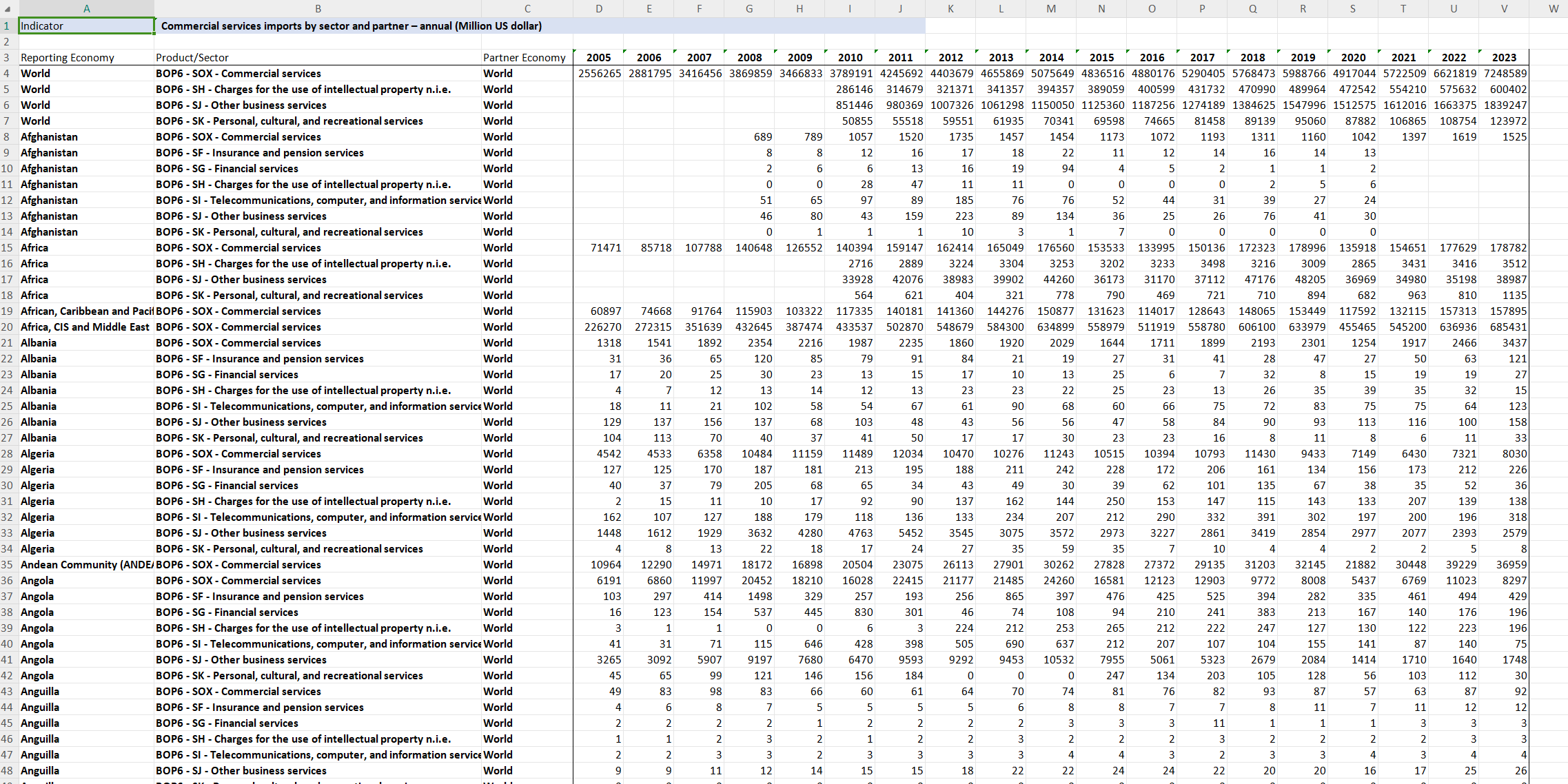Select the Africa, CIS and Middle East cell
Image resolution: width=1568 pixels, height=784 pixels.
85,327
